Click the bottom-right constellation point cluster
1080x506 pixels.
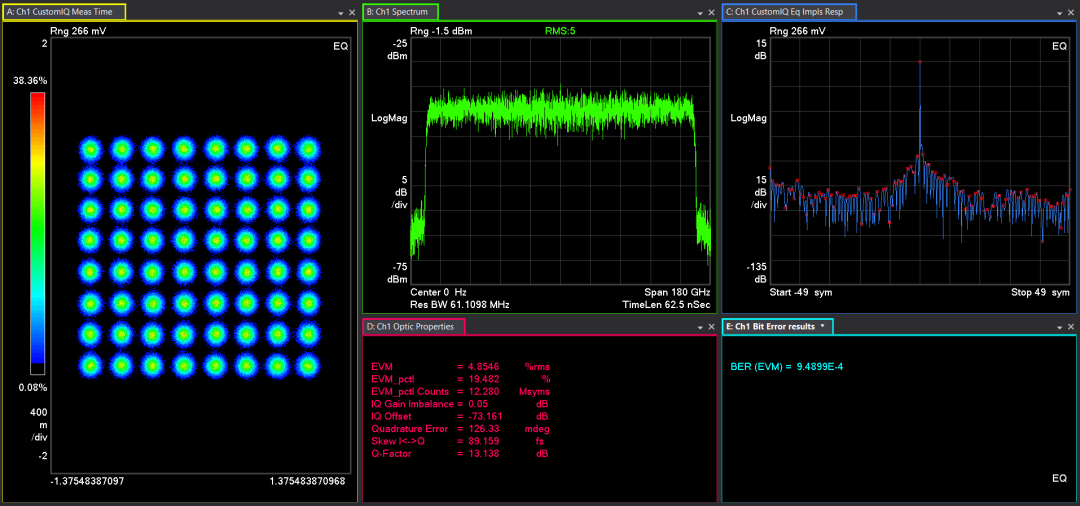(x=308, y=365)
